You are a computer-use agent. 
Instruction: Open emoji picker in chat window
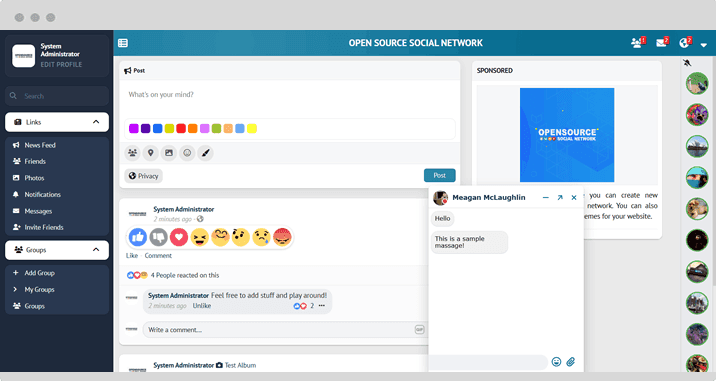tap(556, 362)
